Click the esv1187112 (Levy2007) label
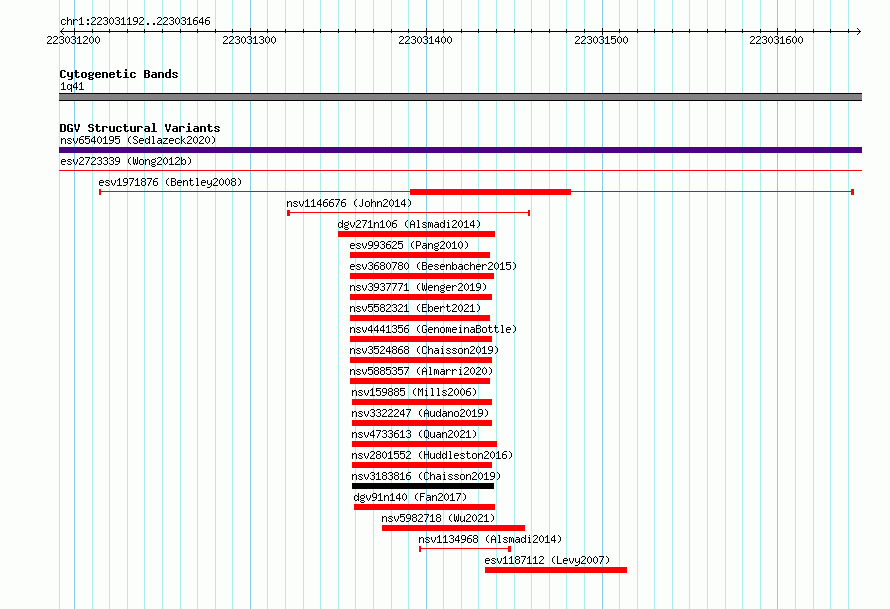The height and width of the screenshot is (609, 890). (x=547, y=560)
